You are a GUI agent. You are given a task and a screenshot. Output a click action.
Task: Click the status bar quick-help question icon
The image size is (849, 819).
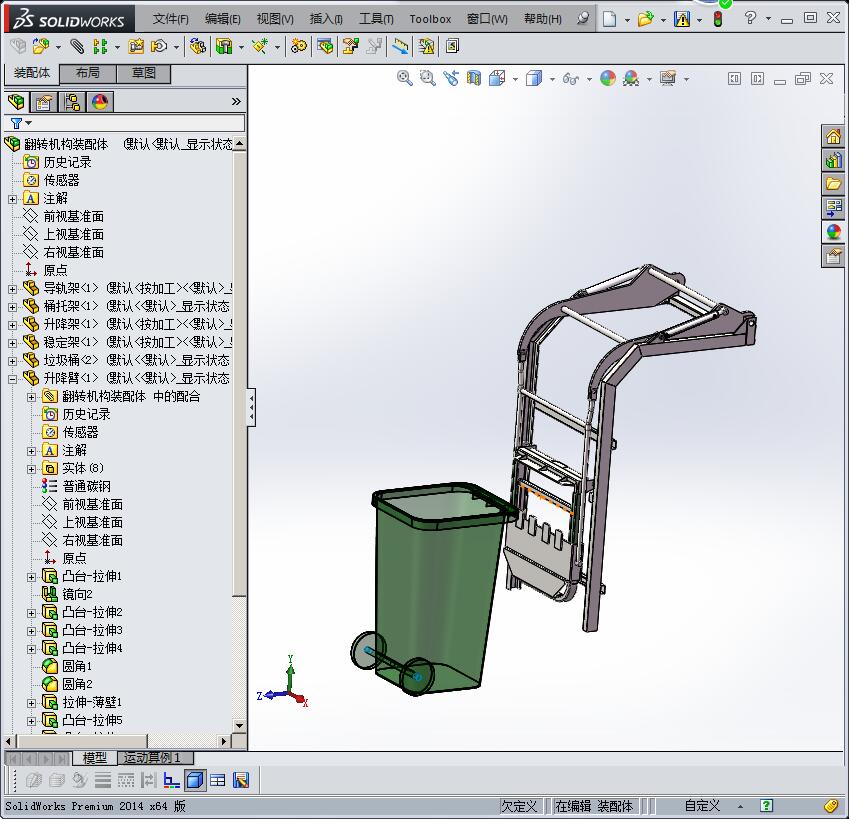click(x=766, y=805)
